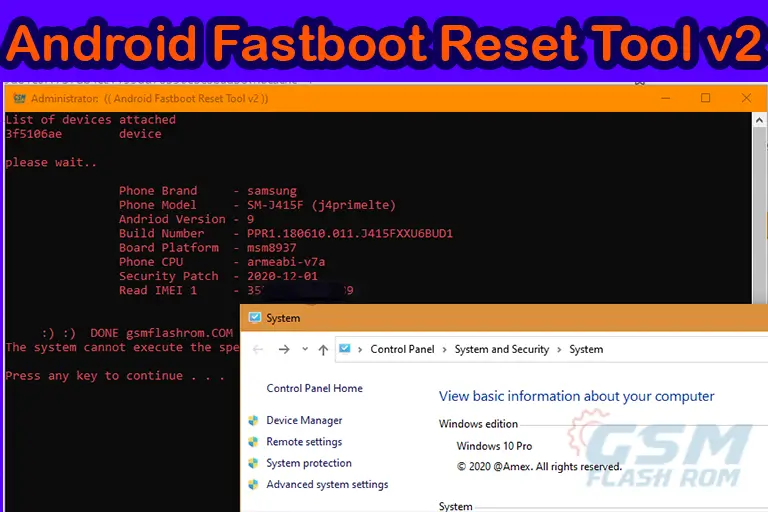This screenshot has width=768, height=512.
Task: Click the console scrollbar up arrow
Action: click(759, 120)
